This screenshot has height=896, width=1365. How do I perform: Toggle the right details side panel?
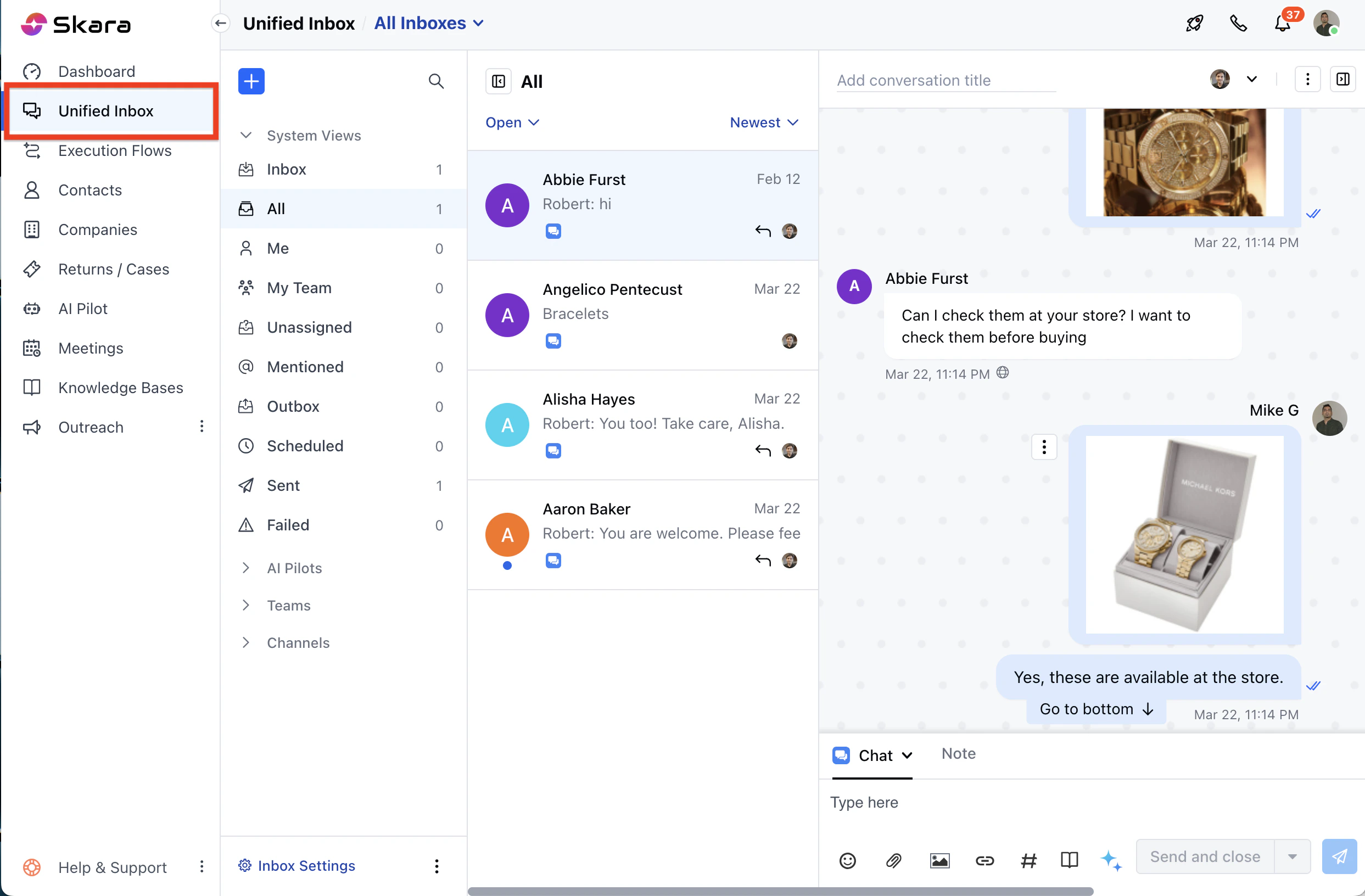(x=1342, y=79)
